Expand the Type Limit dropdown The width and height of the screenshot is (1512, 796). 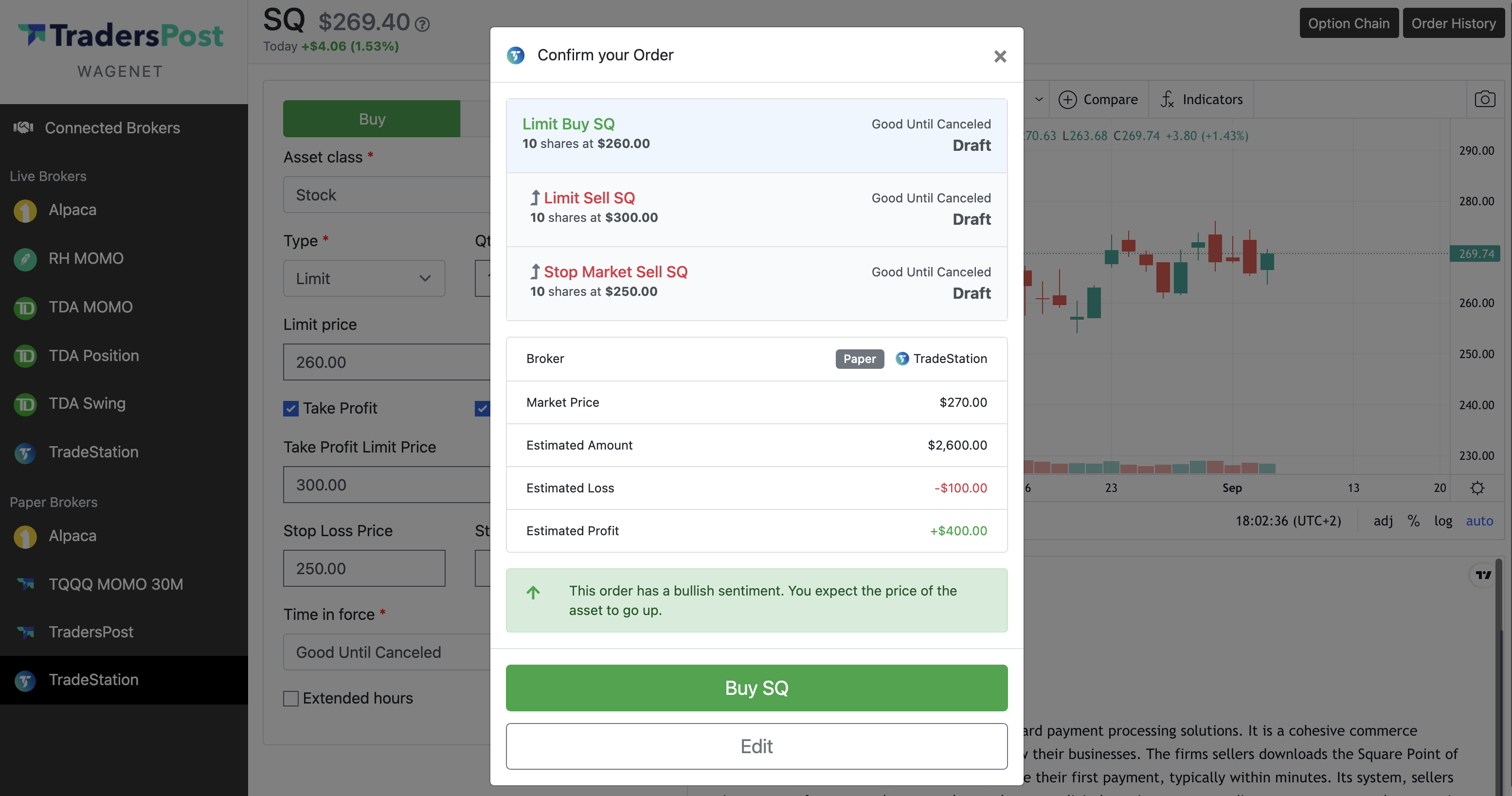[364, 278]
